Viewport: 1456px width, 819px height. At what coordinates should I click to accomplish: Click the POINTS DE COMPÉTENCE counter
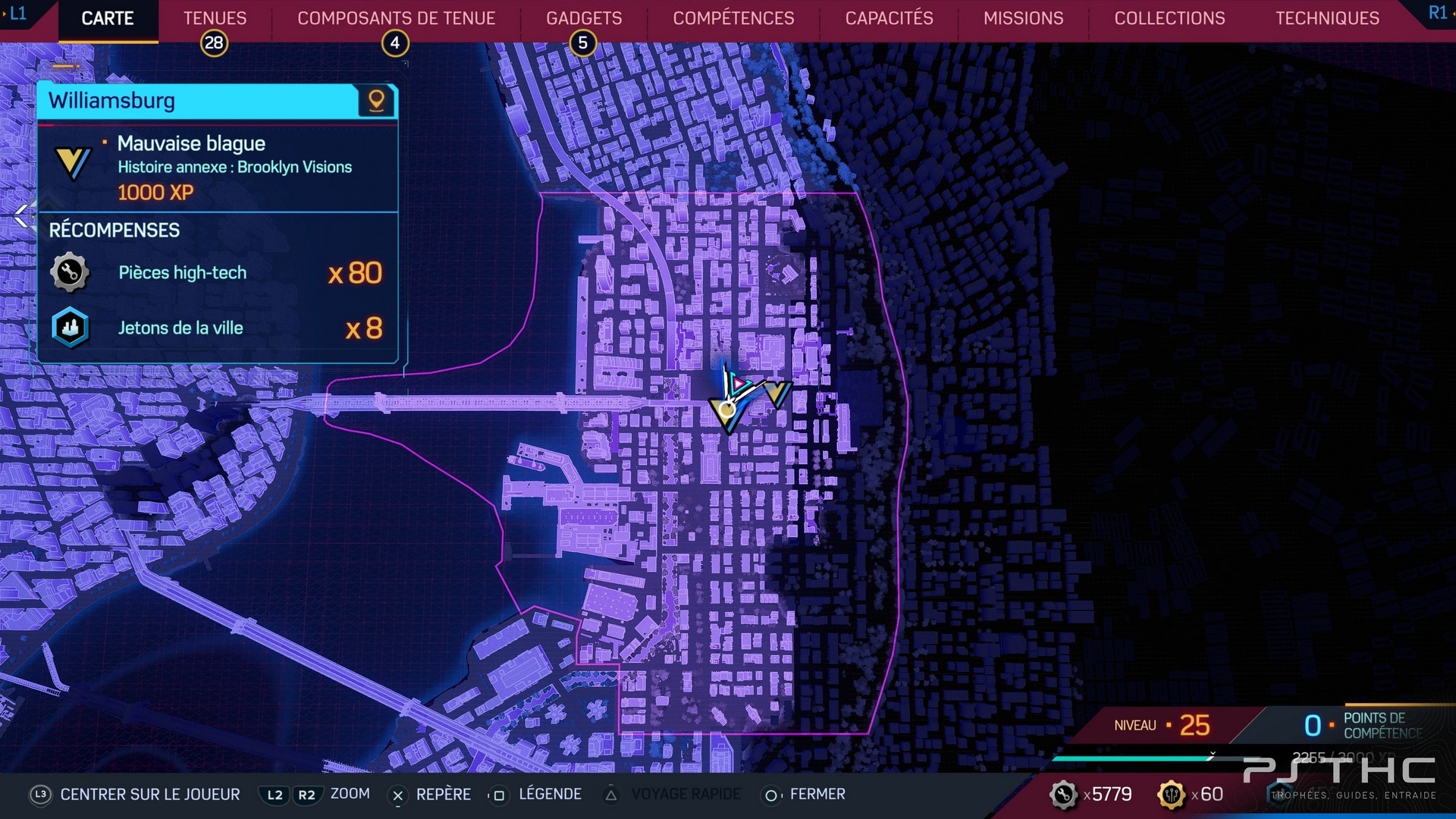(x=1363, y=726)
